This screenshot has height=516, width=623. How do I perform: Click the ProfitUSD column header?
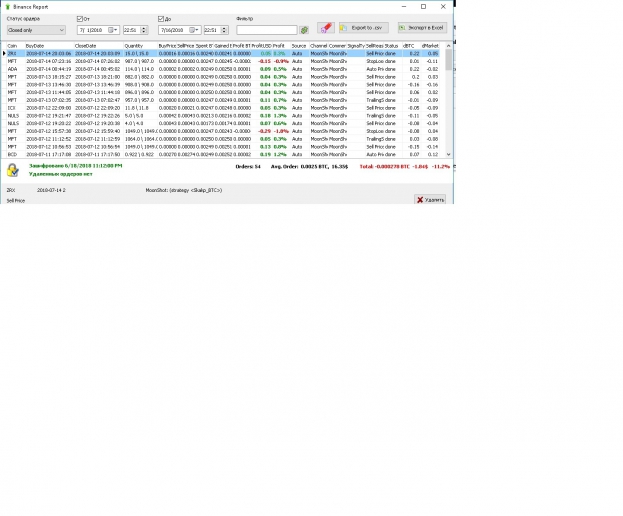click(x=261, y=46)
